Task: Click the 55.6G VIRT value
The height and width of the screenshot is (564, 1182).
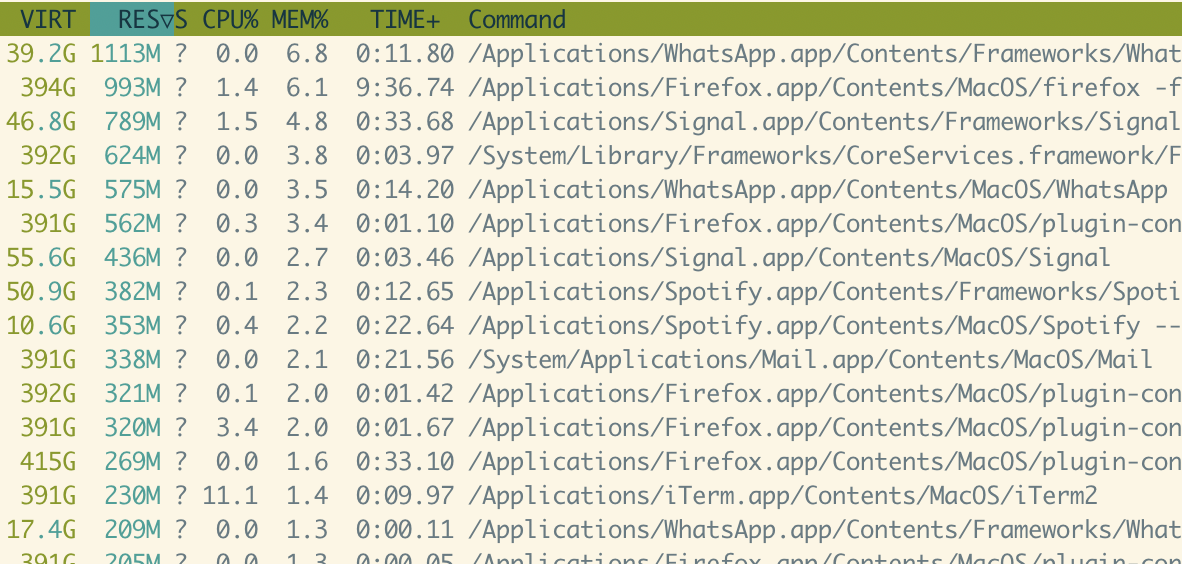Action: coord(41,257)
